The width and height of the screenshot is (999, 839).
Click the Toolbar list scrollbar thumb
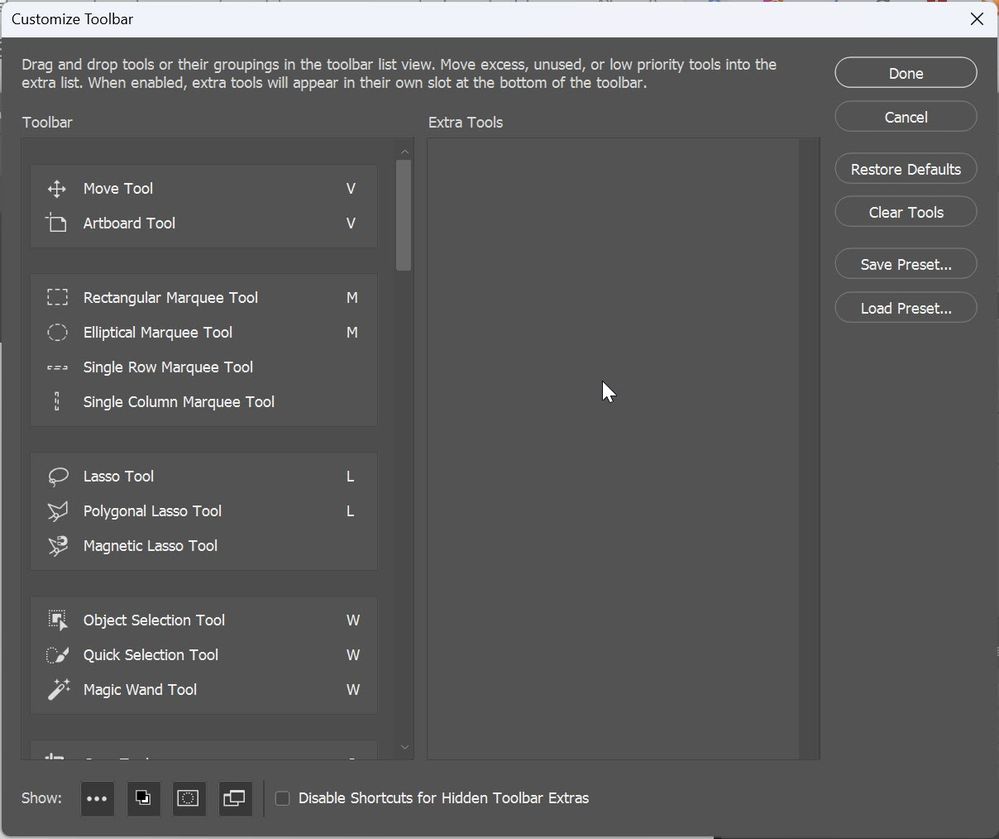tap(403, 215)
